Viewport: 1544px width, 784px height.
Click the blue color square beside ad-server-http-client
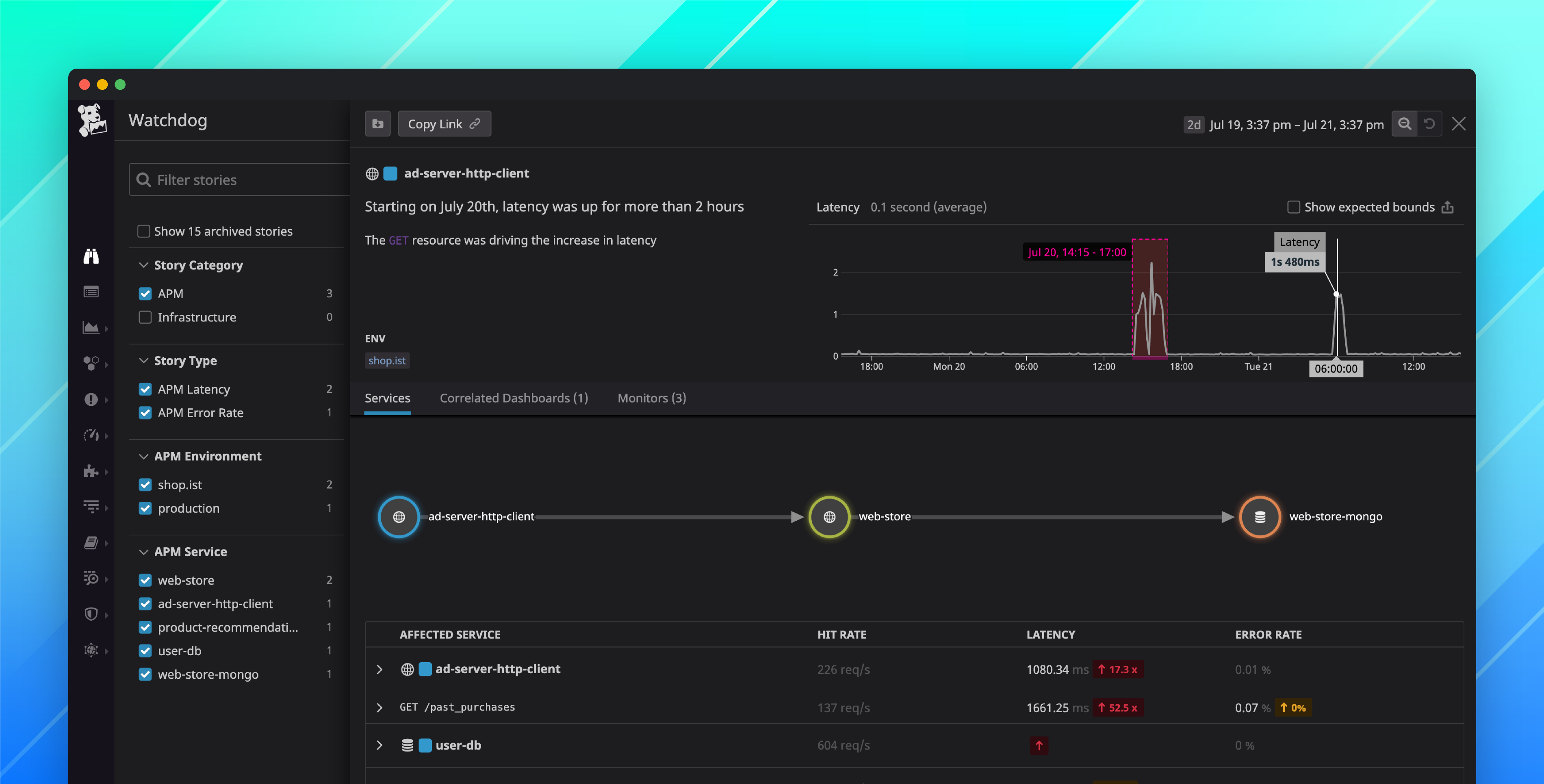(390, 173)
